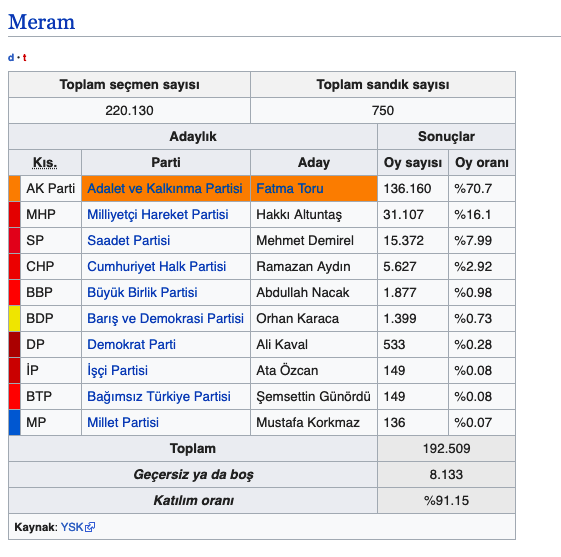Open Cumhuriyet Halk Partisi link
The height and width of the screenshot is (557, 561).
coord(157,267)
